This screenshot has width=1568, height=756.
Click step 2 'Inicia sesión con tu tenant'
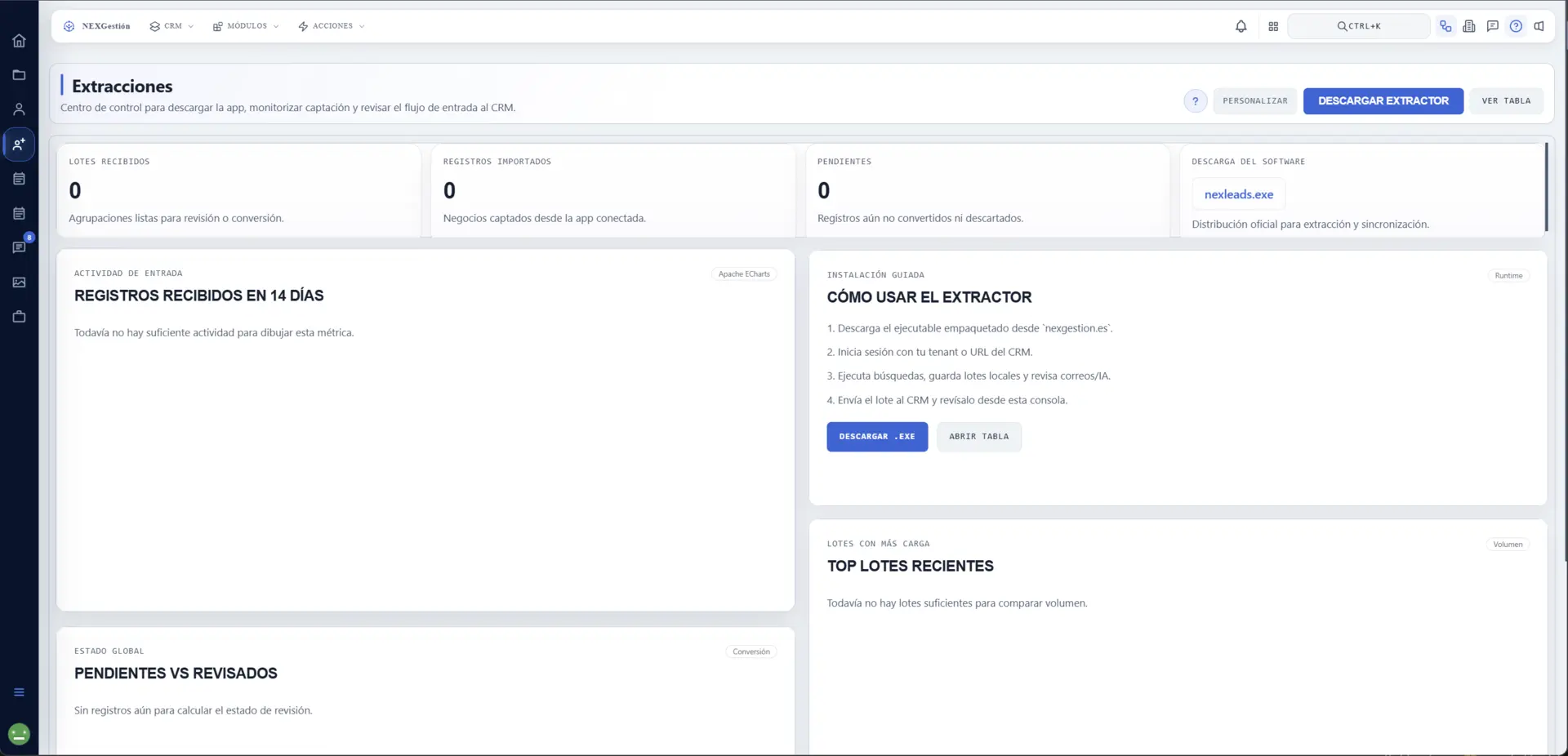coord(929,352)
